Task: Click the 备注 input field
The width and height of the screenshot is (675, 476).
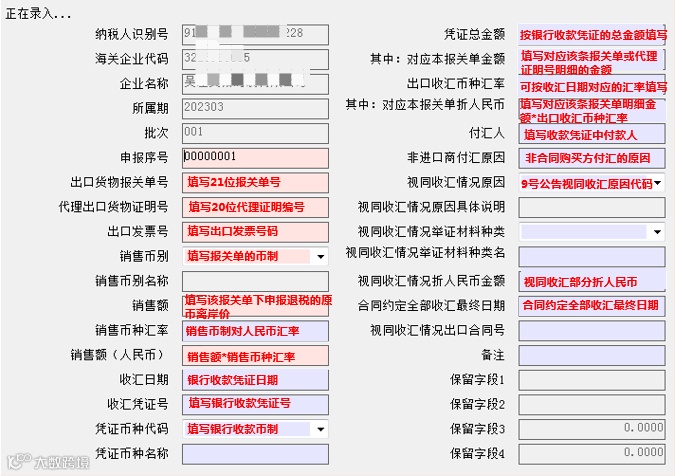Action: pos(592,355)
